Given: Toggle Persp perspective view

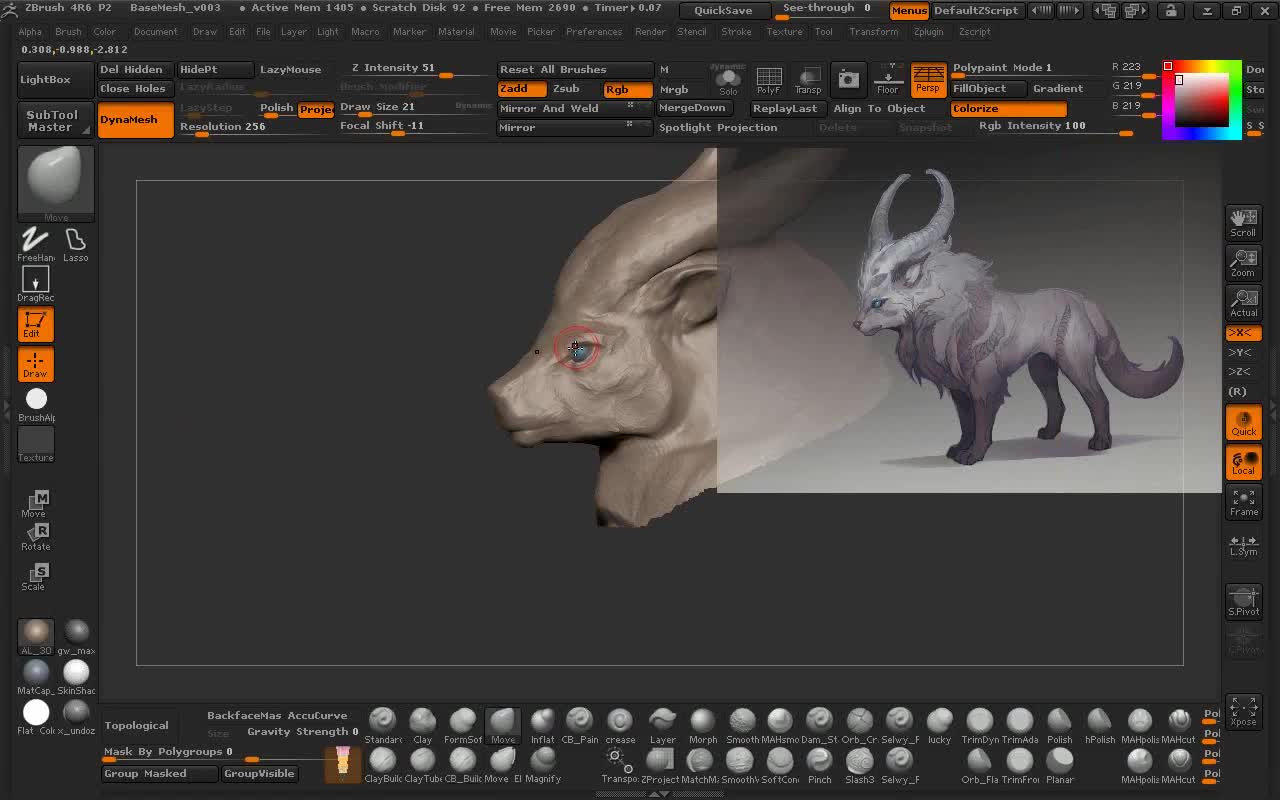Looking at the screenshot, I should coord(928,79).
